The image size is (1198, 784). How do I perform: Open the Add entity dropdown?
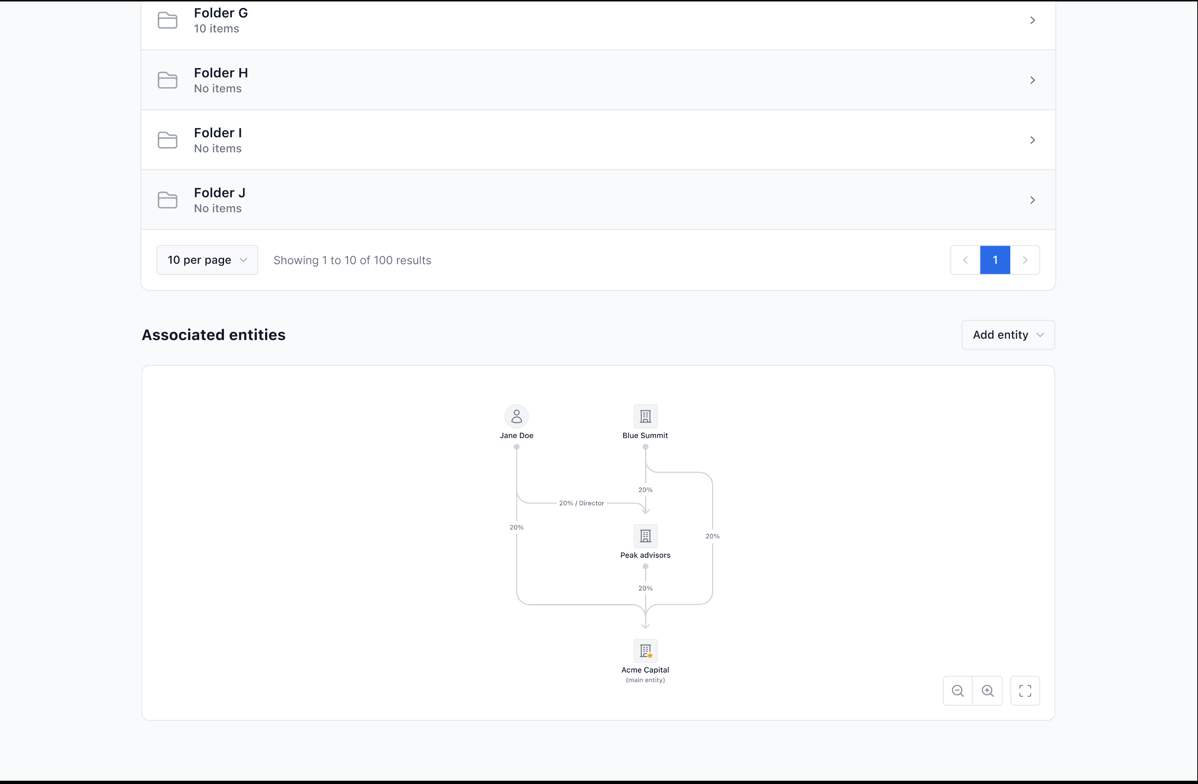[1008, 335]
